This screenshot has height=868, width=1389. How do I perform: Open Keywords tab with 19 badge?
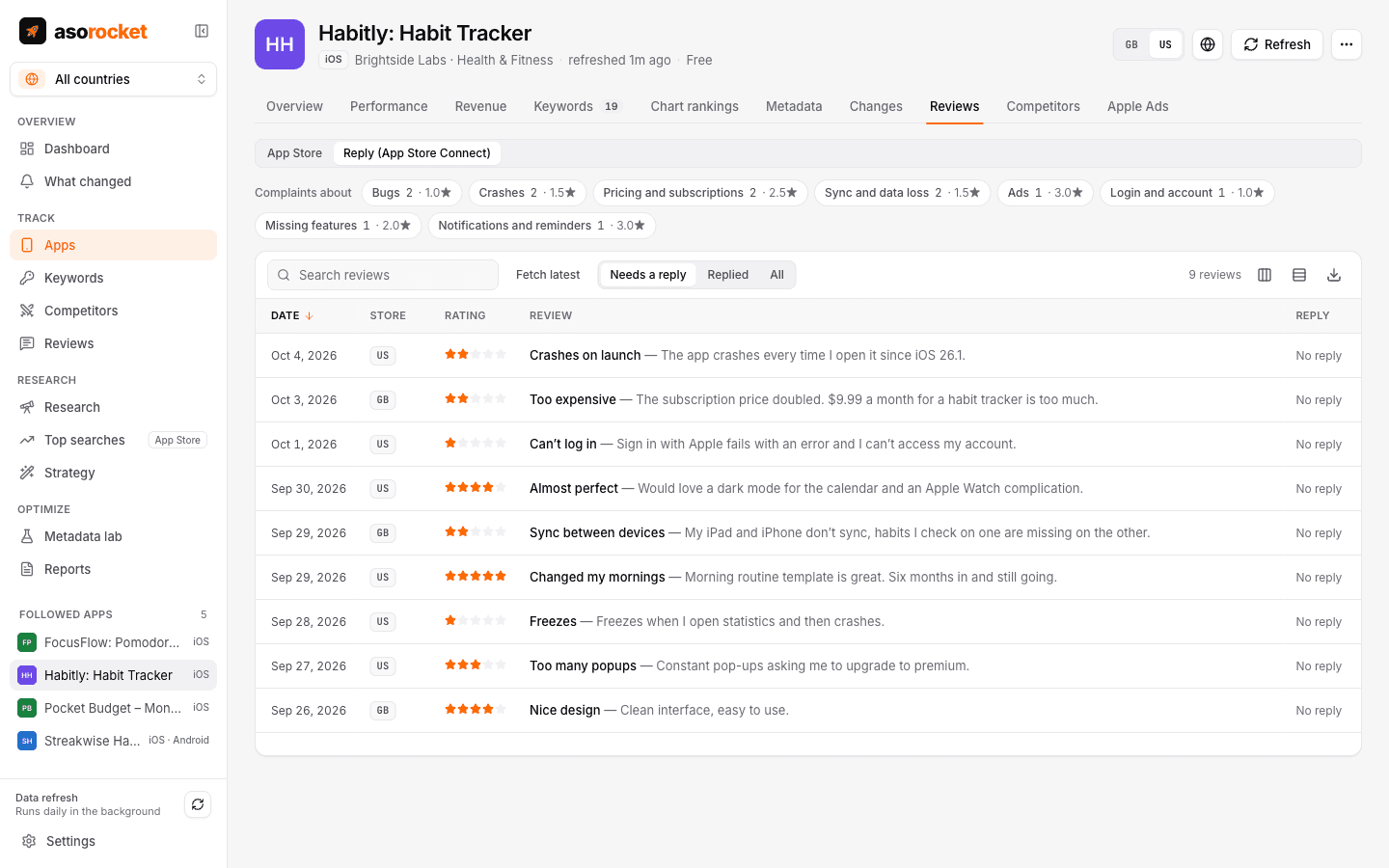tap(578, 106)
